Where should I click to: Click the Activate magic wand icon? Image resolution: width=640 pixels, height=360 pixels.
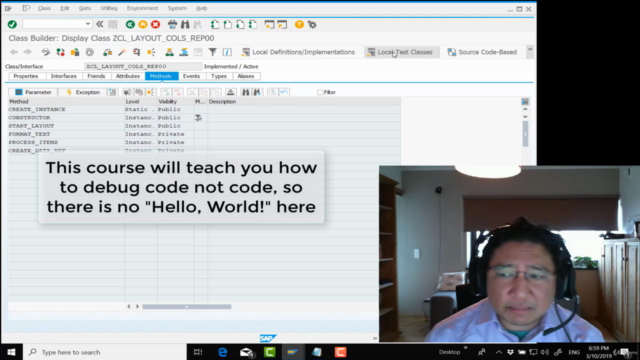pos(122,52)
